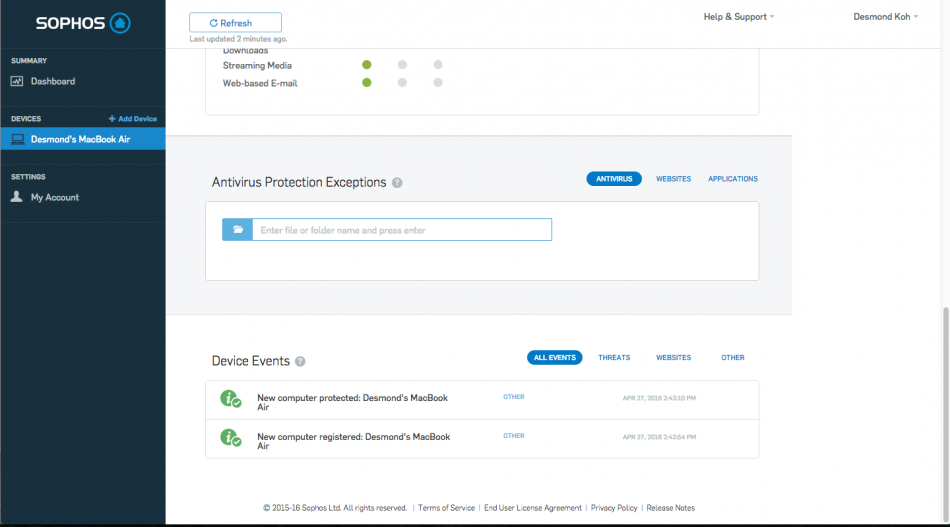The height and width of the screenshot is (527, 950).
Task: Open the Privacy Policy footer link
Action: point(614,508)
